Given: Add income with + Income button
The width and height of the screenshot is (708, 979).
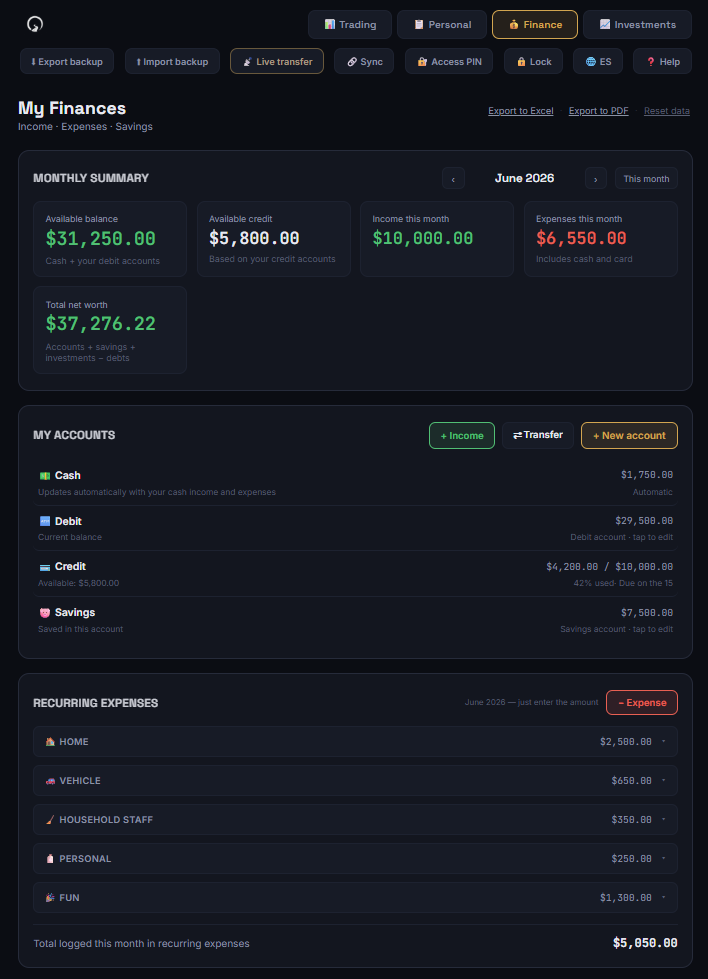Looking at the screenshot, I should (x=462, y=435).
